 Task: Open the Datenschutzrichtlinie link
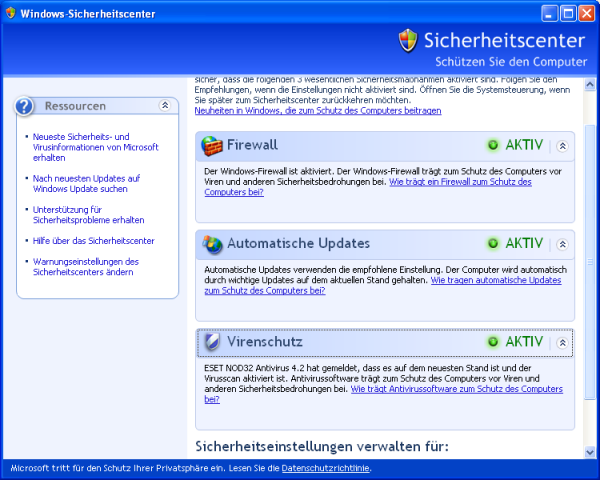(326, 468)
